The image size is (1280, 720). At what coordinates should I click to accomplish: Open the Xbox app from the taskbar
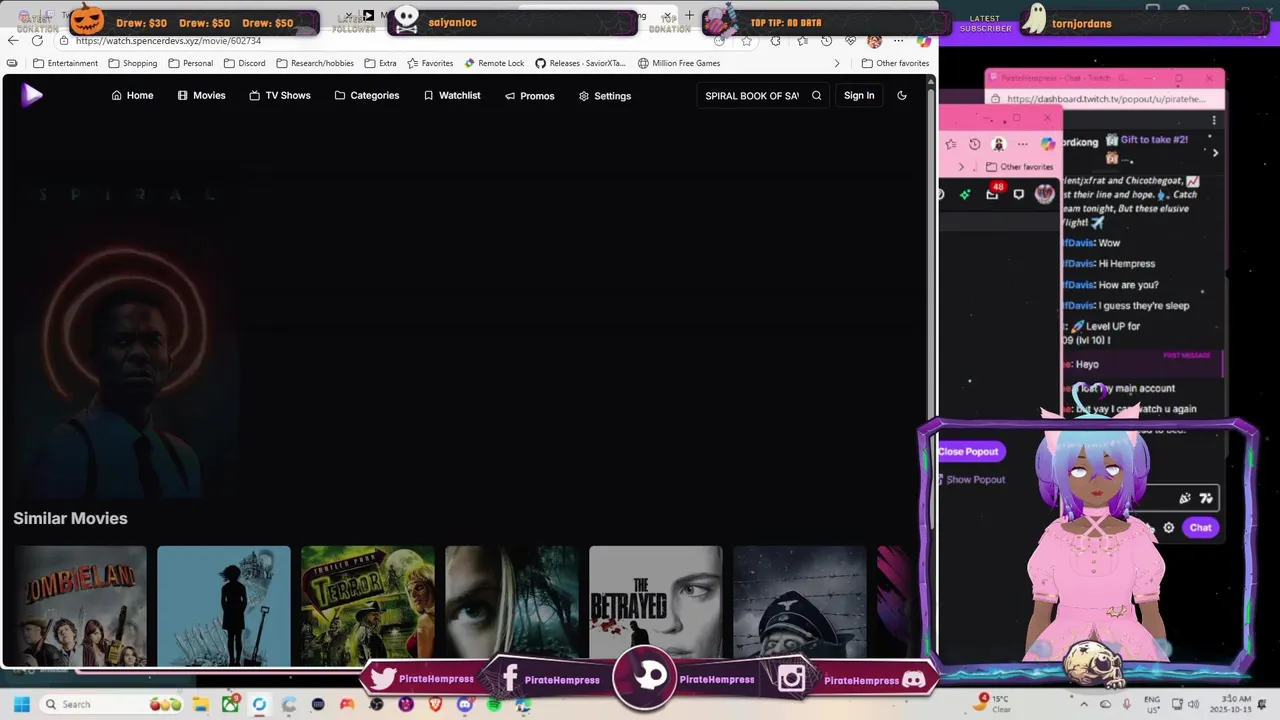coord(230,704)
